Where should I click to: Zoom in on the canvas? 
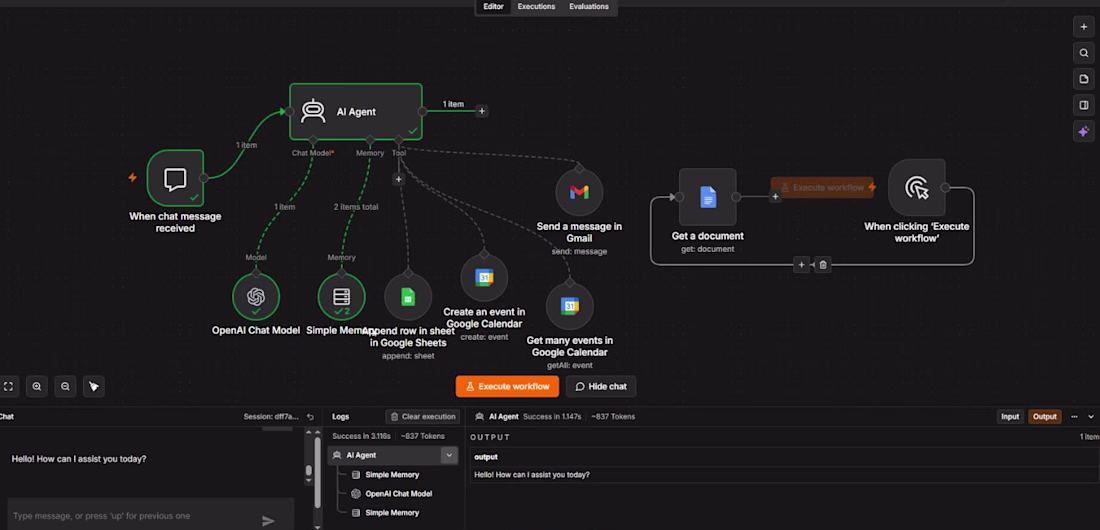[x=36, y=386]
